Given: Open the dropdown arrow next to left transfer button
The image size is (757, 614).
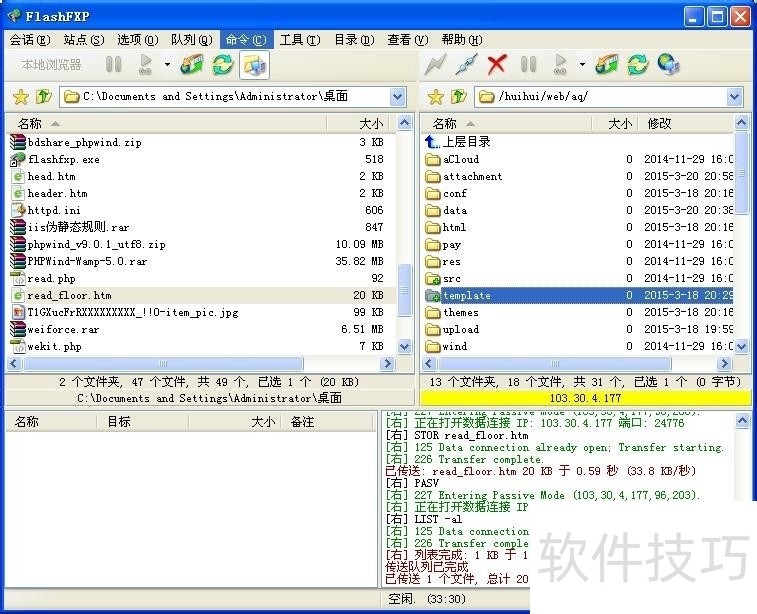Looking at the screenshot, I should click(167, 65).
